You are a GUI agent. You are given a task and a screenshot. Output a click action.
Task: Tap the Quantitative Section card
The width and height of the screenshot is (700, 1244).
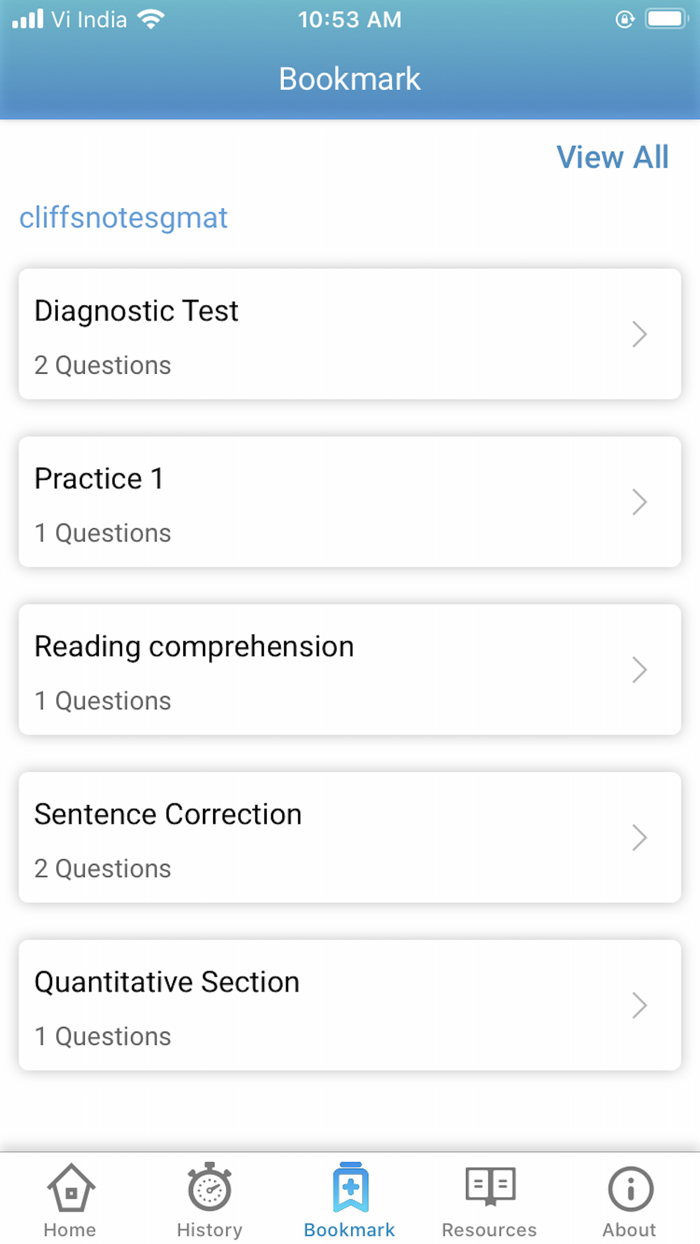click(x=350, y=1006)
